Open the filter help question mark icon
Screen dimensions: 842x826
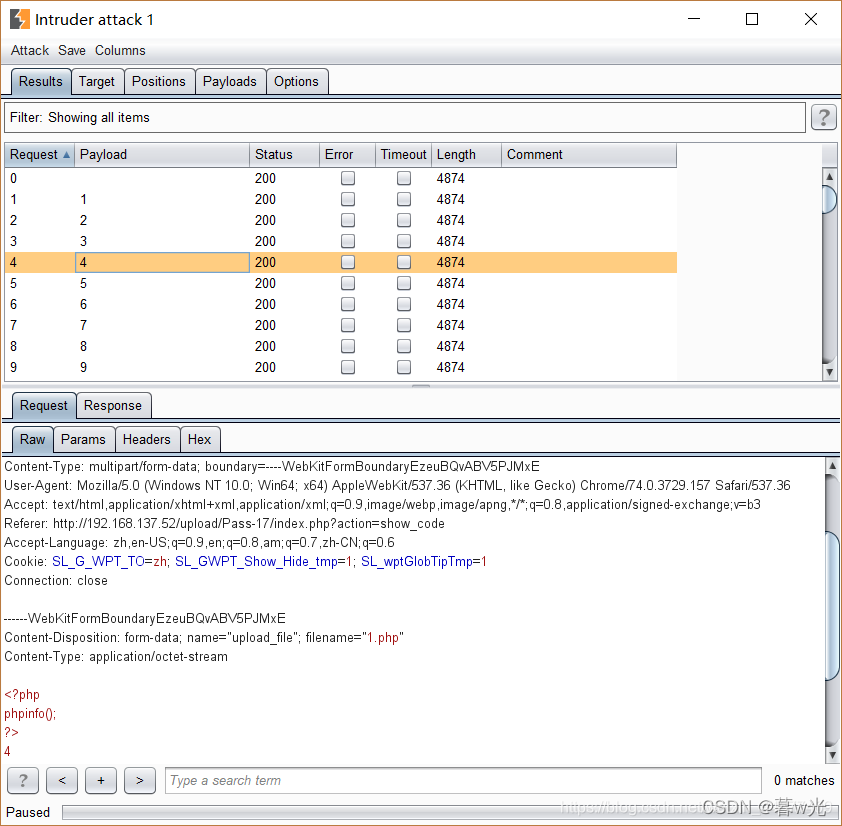tap(824, 117)
